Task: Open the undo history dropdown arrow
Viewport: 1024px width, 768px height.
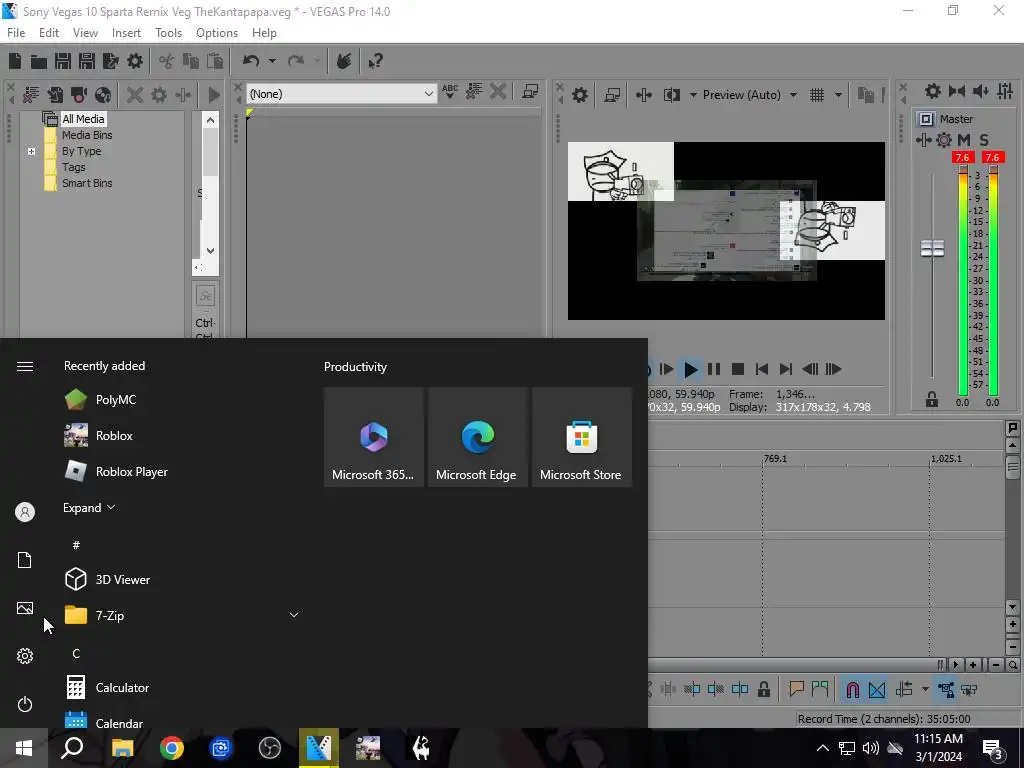Action: [x=272, y=61]
